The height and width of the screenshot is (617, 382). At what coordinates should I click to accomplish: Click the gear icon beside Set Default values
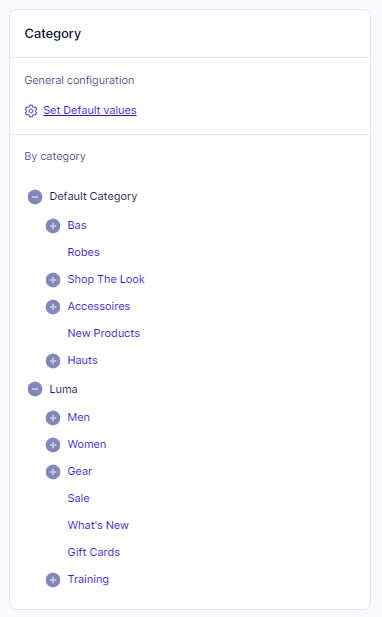pos(31,111)
